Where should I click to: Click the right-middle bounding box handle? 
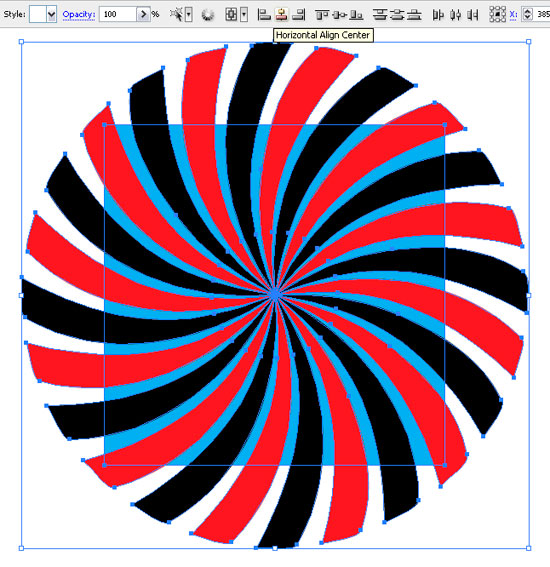[529, 295]
